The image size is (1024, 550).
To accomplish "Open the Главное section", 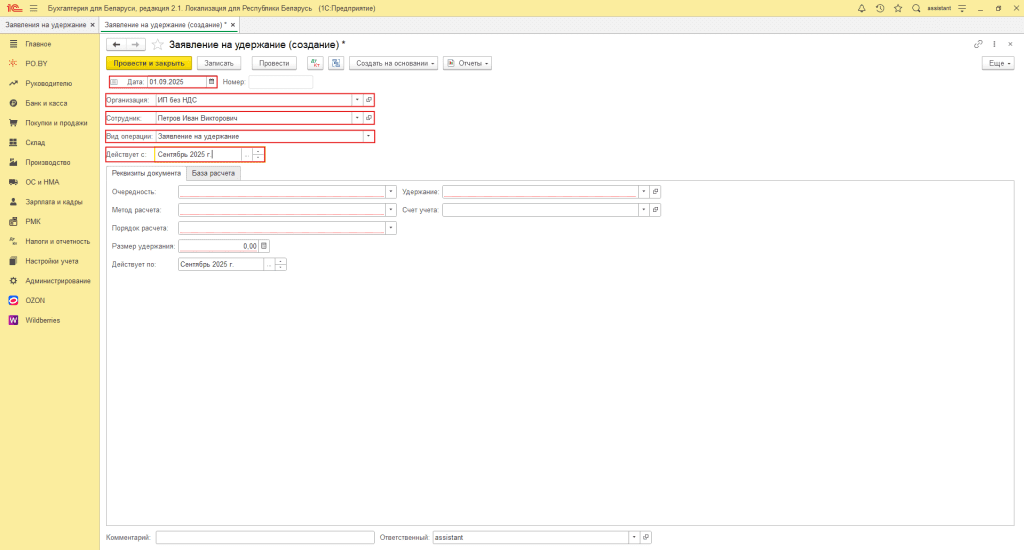I will pos(38,44).
